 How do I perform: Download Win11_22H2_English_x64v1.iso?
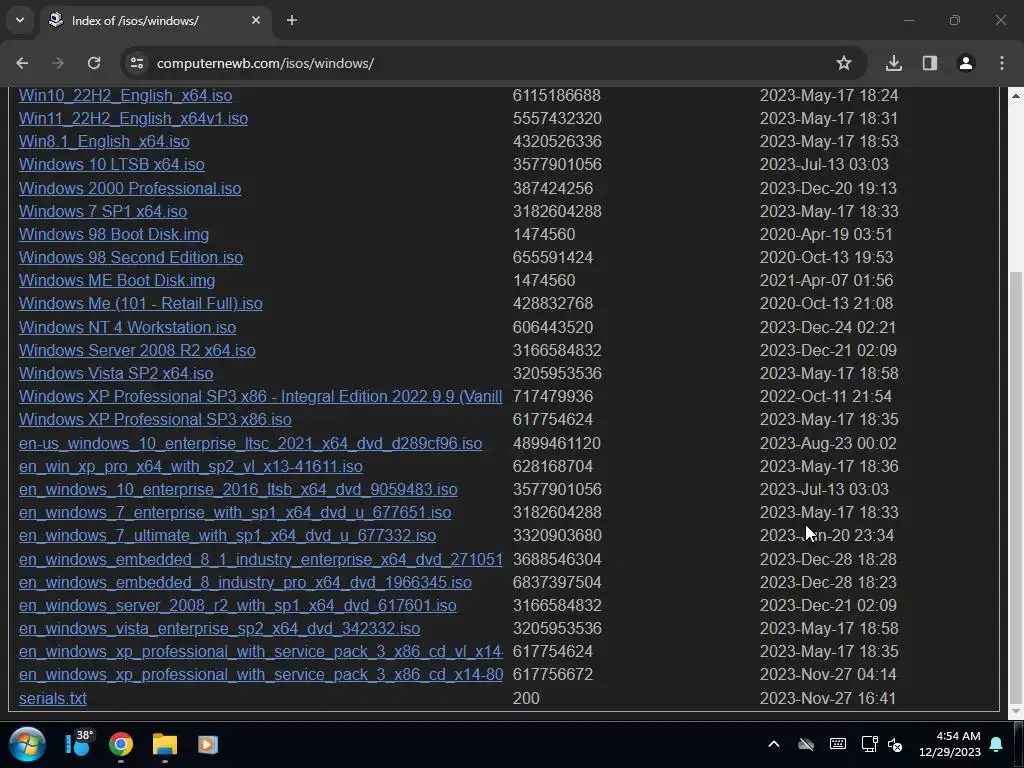click(133, 118)
